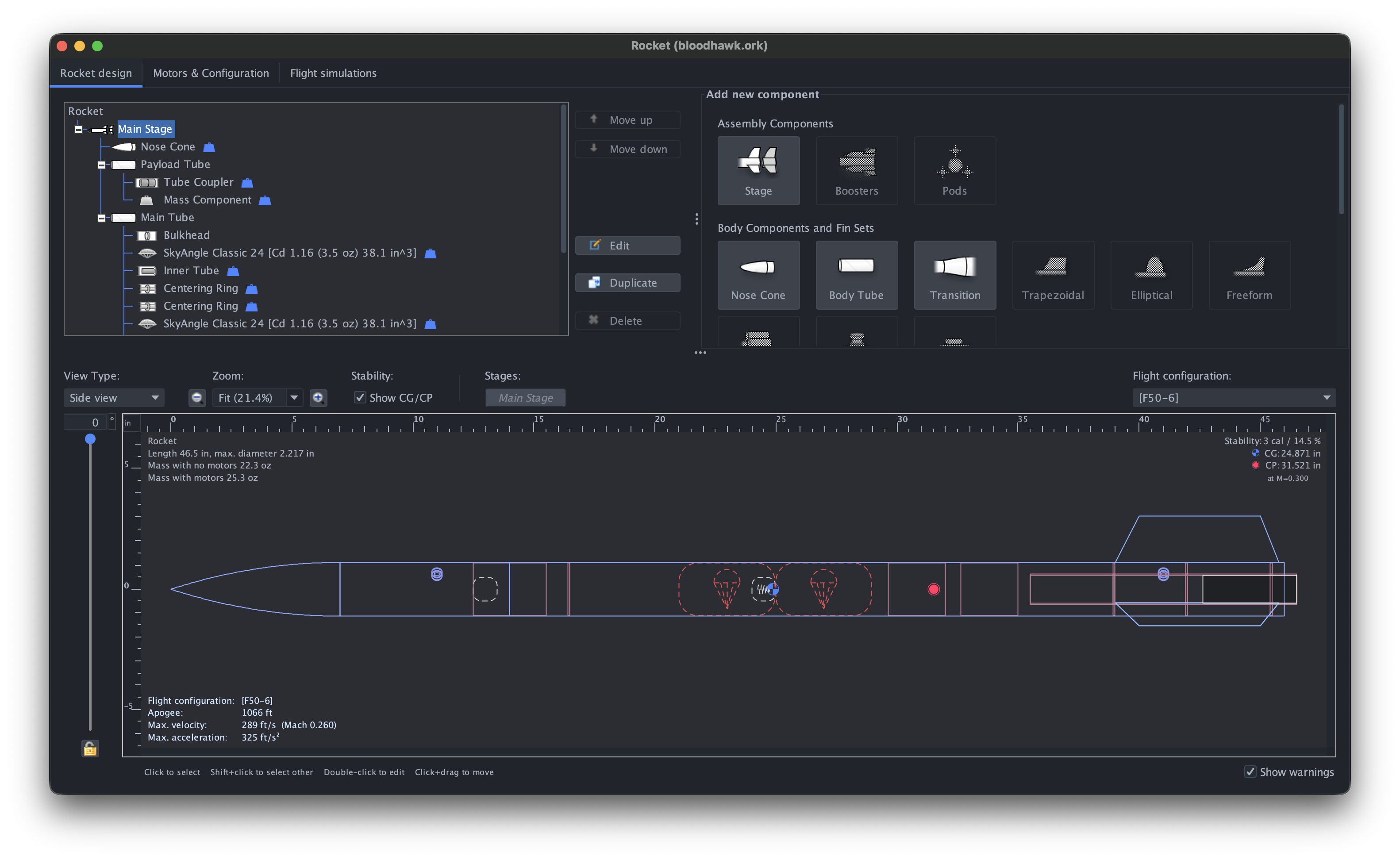
Task: Click the rotation angle slider handle
Action: point(90,439)
